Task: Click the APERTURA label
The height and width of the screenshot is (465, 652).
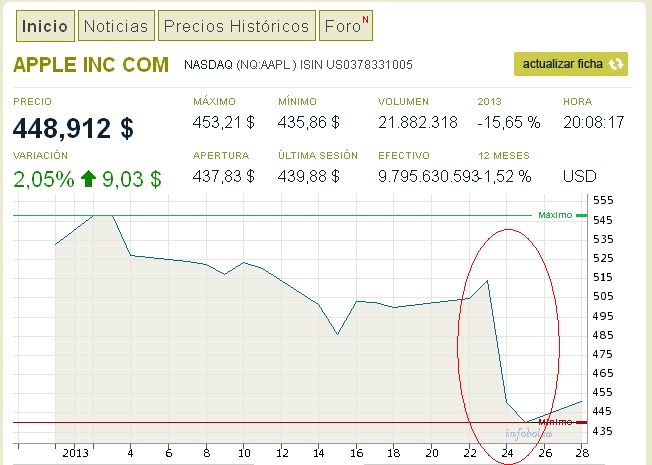Action: tap(221, 156)
